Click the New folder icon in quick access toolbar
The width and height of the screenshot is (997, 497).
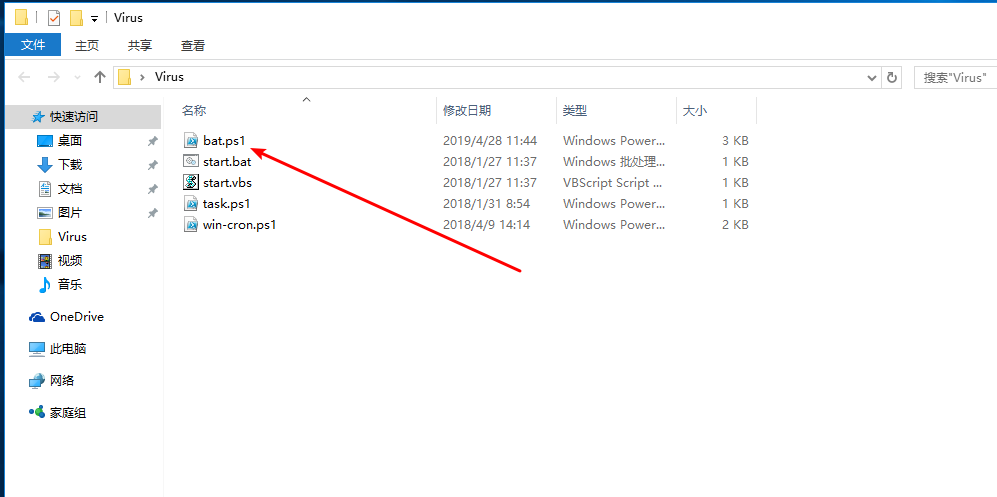pyautogui.click(x=76, y=18)
